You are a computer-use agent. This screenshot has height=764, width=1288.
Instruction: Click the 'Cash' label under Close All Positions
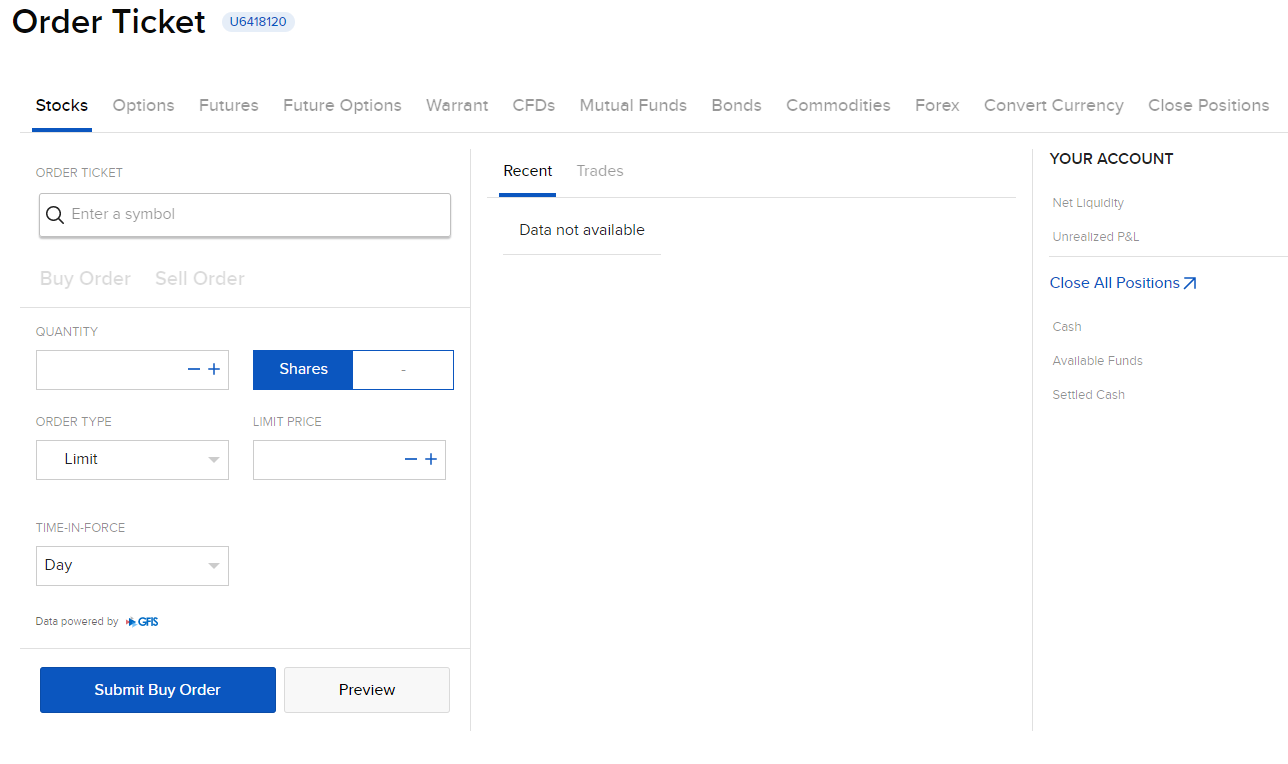coord(1067,327)
